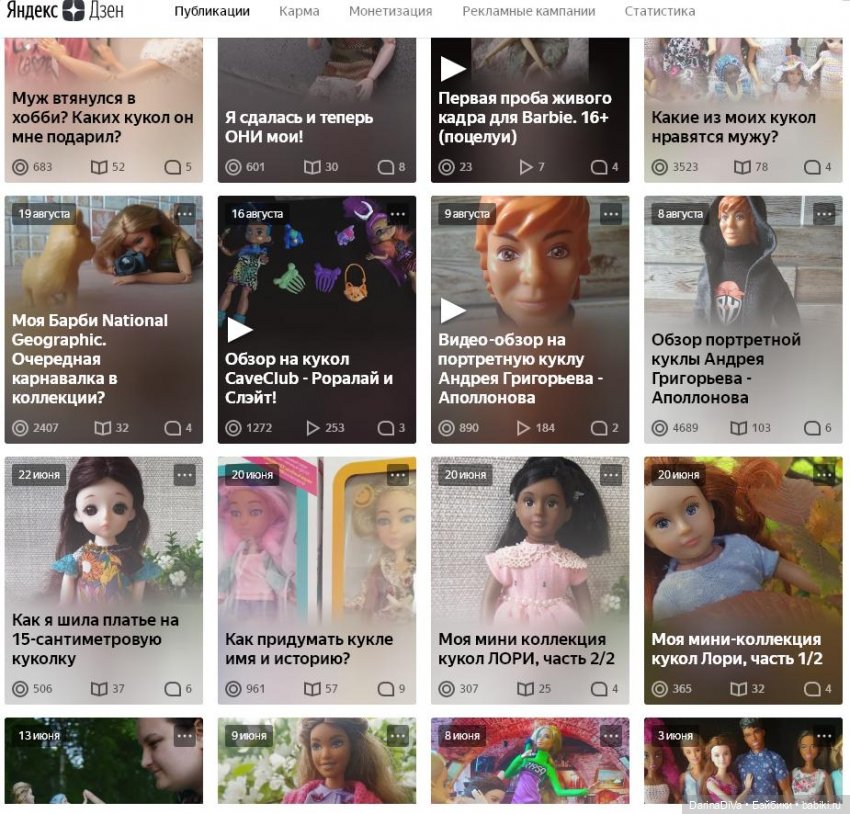Play Первая проба живого кадра video
850x814 pixels.
[x=452, y=69]
